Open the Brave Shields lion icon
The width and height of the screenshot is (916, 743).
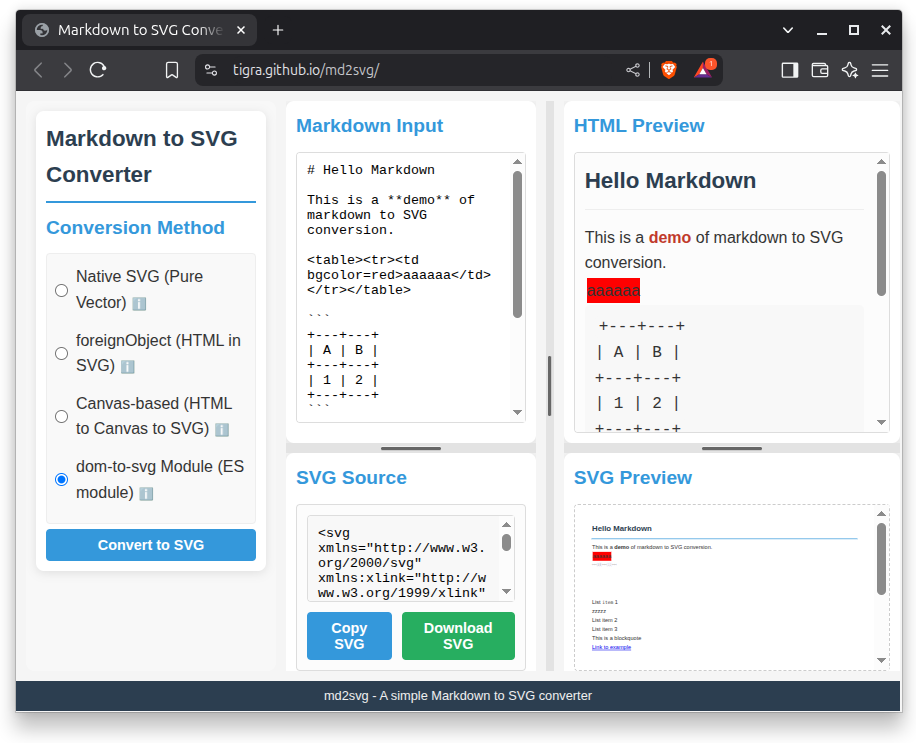(668, 70)
